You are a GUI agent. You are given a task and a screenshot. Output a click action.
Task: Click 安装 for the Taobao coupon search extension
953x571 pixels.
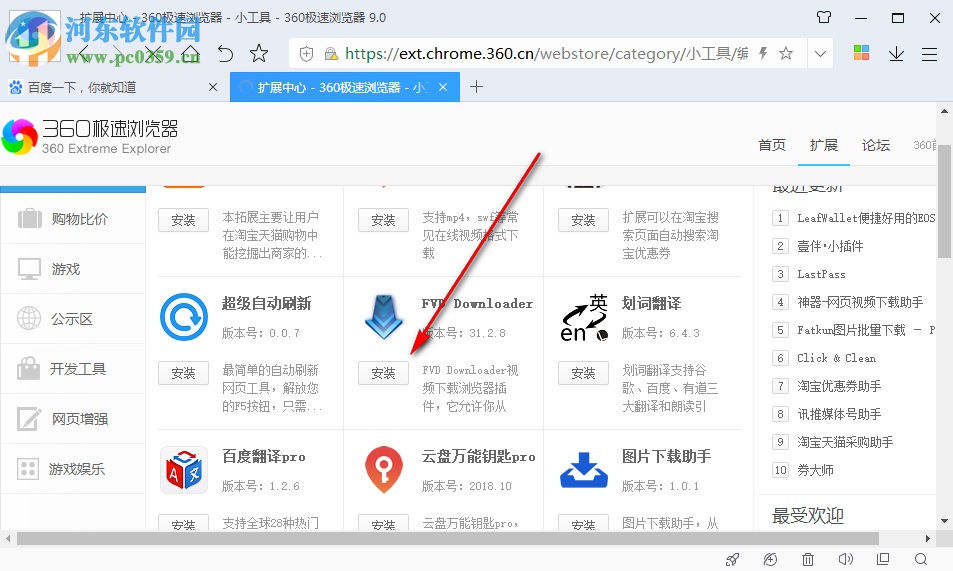tap(583, 220)
